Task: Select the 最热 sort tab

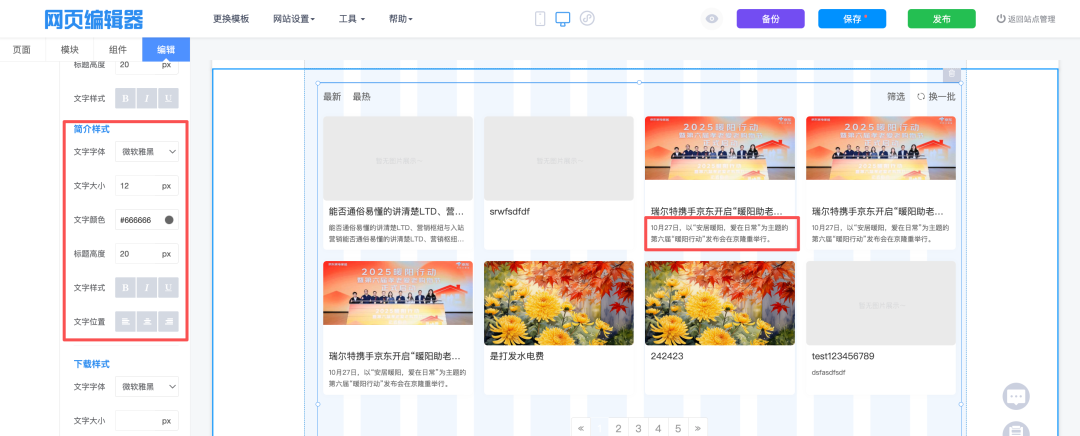Action: (x=362, y=97)
